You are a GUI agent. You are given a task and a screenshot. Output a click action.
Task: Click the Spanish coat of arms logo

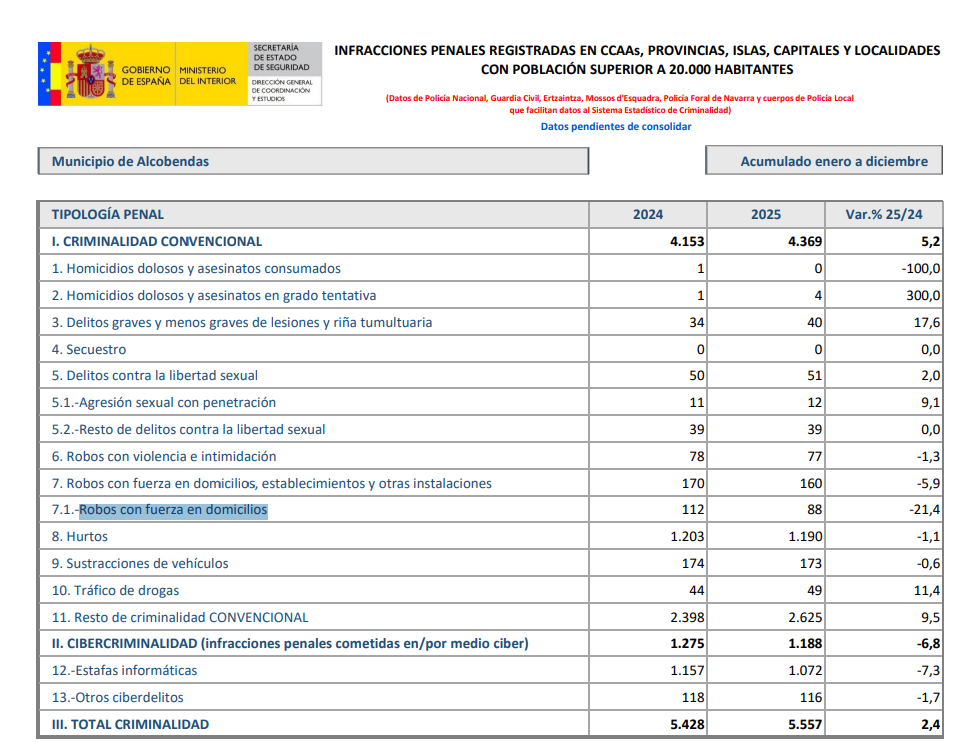coord(91,73)
